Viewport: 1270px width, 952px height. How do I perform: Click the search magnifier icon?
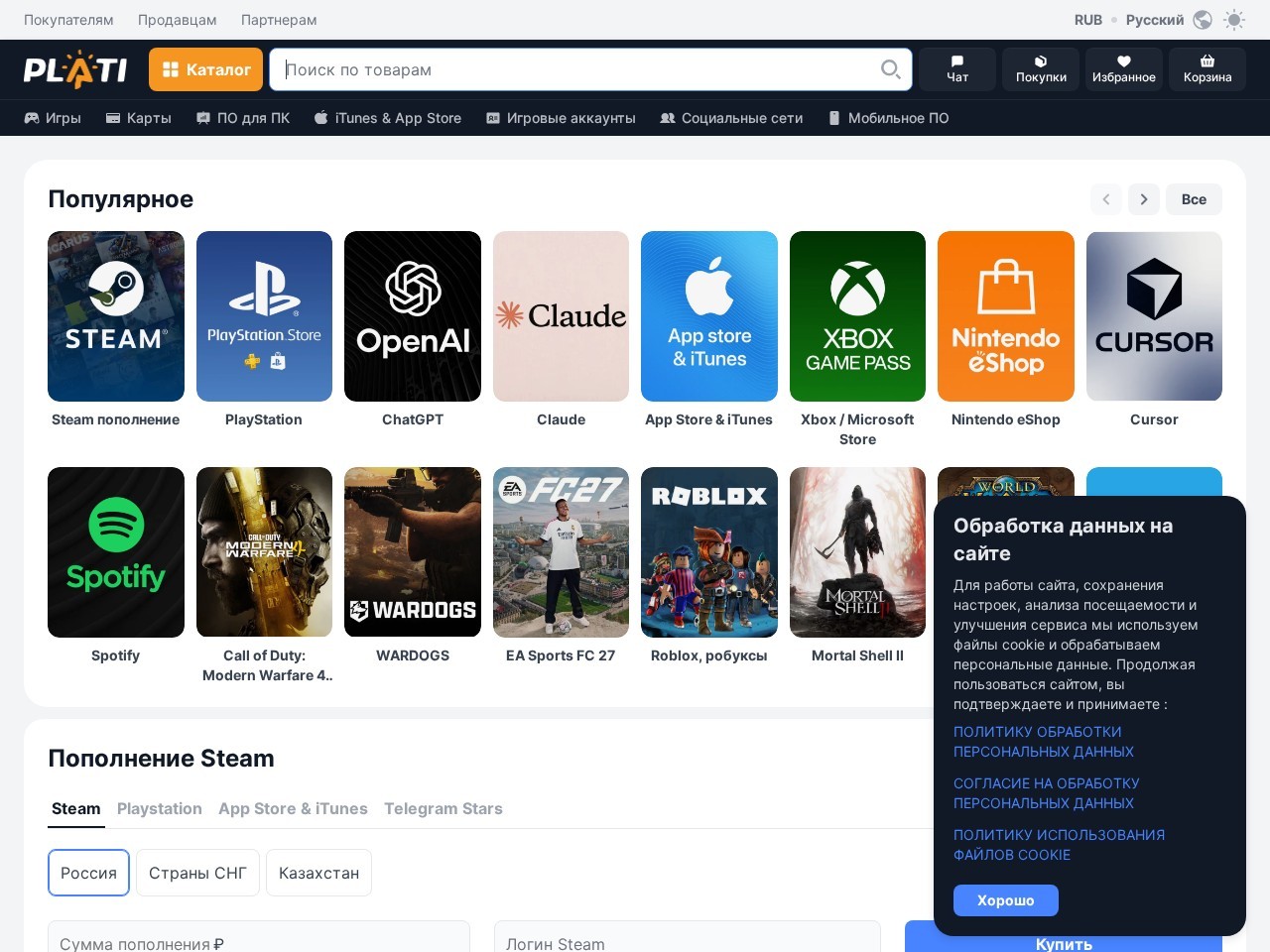(x=890, y=69)
